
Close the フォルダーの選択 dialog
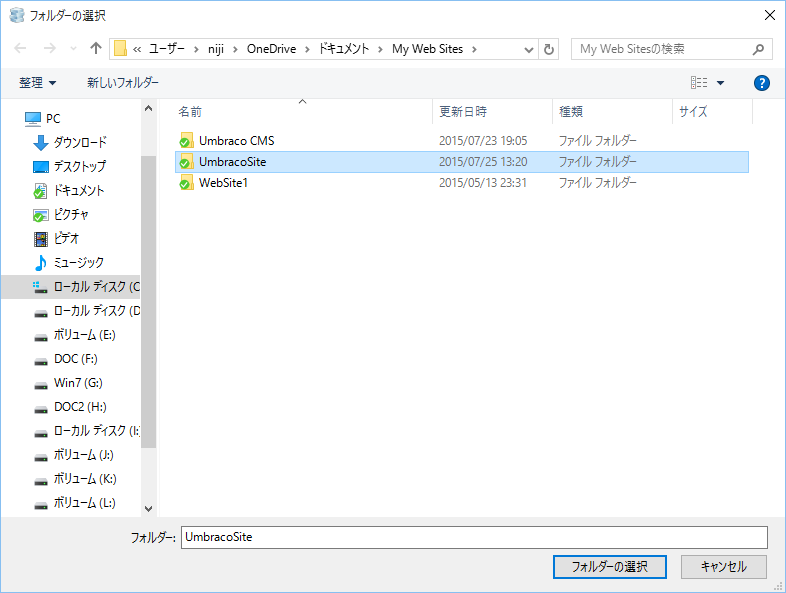770,16
